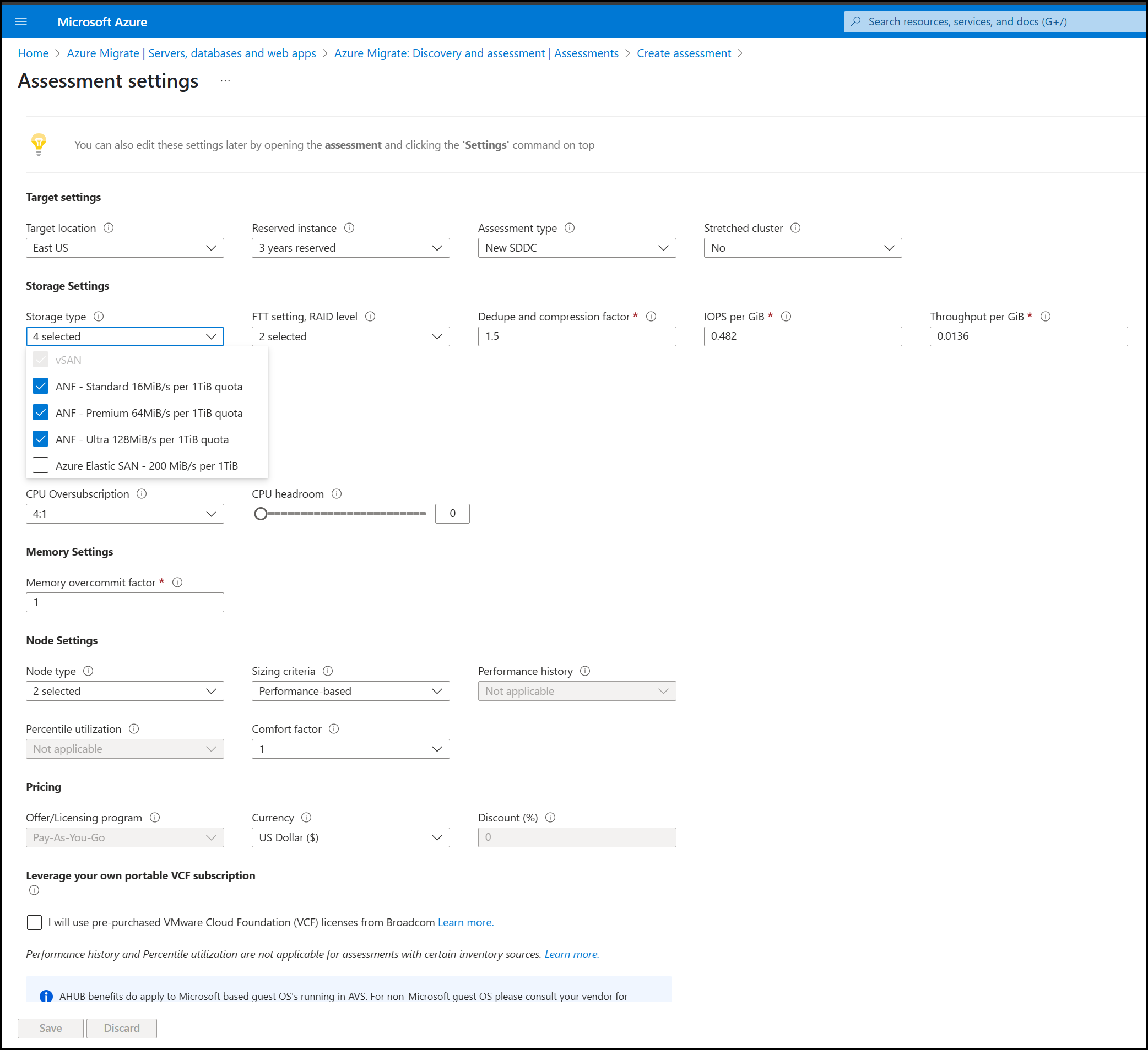1148x1050 pixels.
Task: Uncheck ANF - Standard 16MiB/s storage option
Action: point(40,387)
